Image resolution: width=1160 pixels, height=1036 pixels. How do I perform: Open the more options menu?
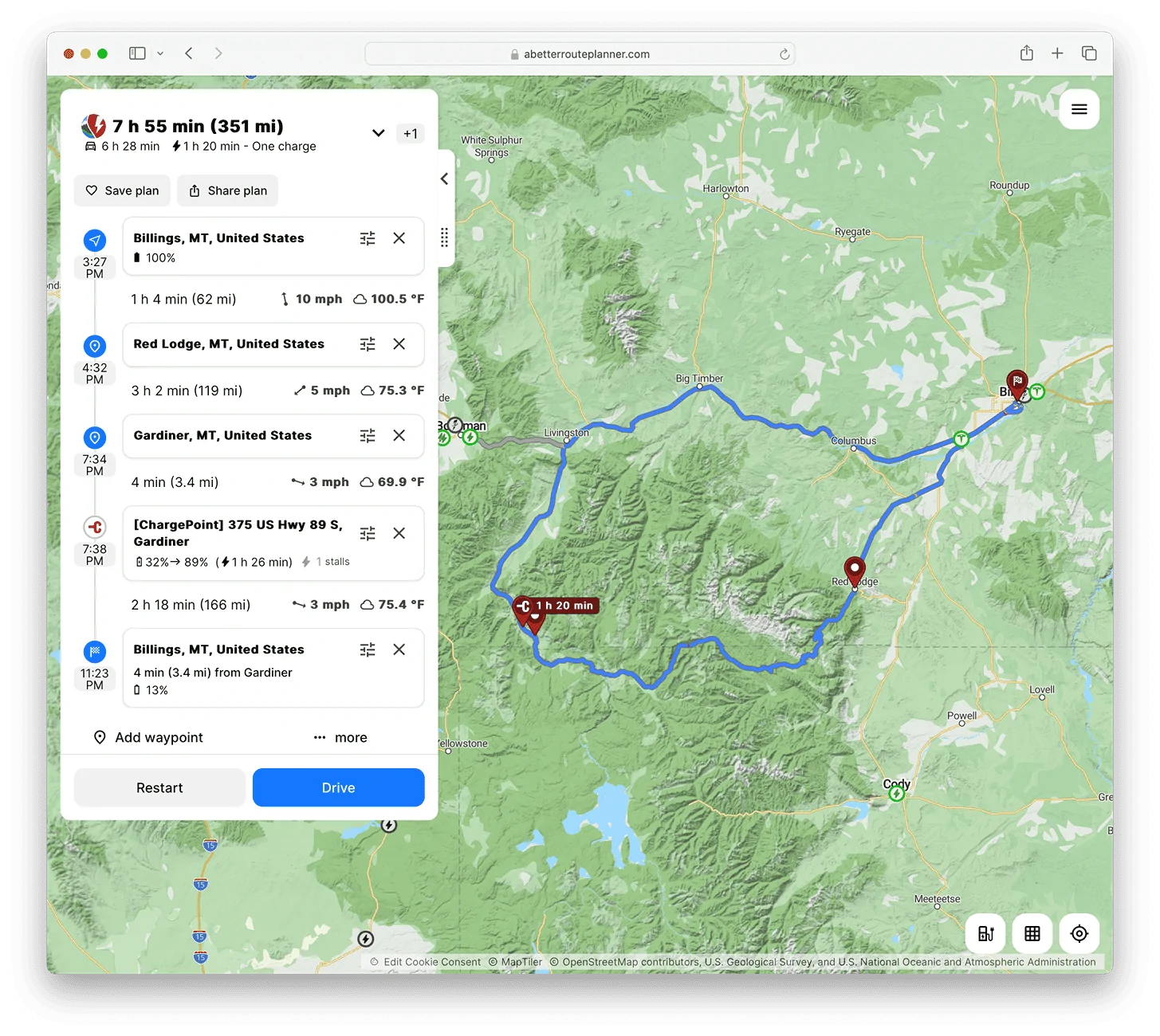[x=340, y=738]
